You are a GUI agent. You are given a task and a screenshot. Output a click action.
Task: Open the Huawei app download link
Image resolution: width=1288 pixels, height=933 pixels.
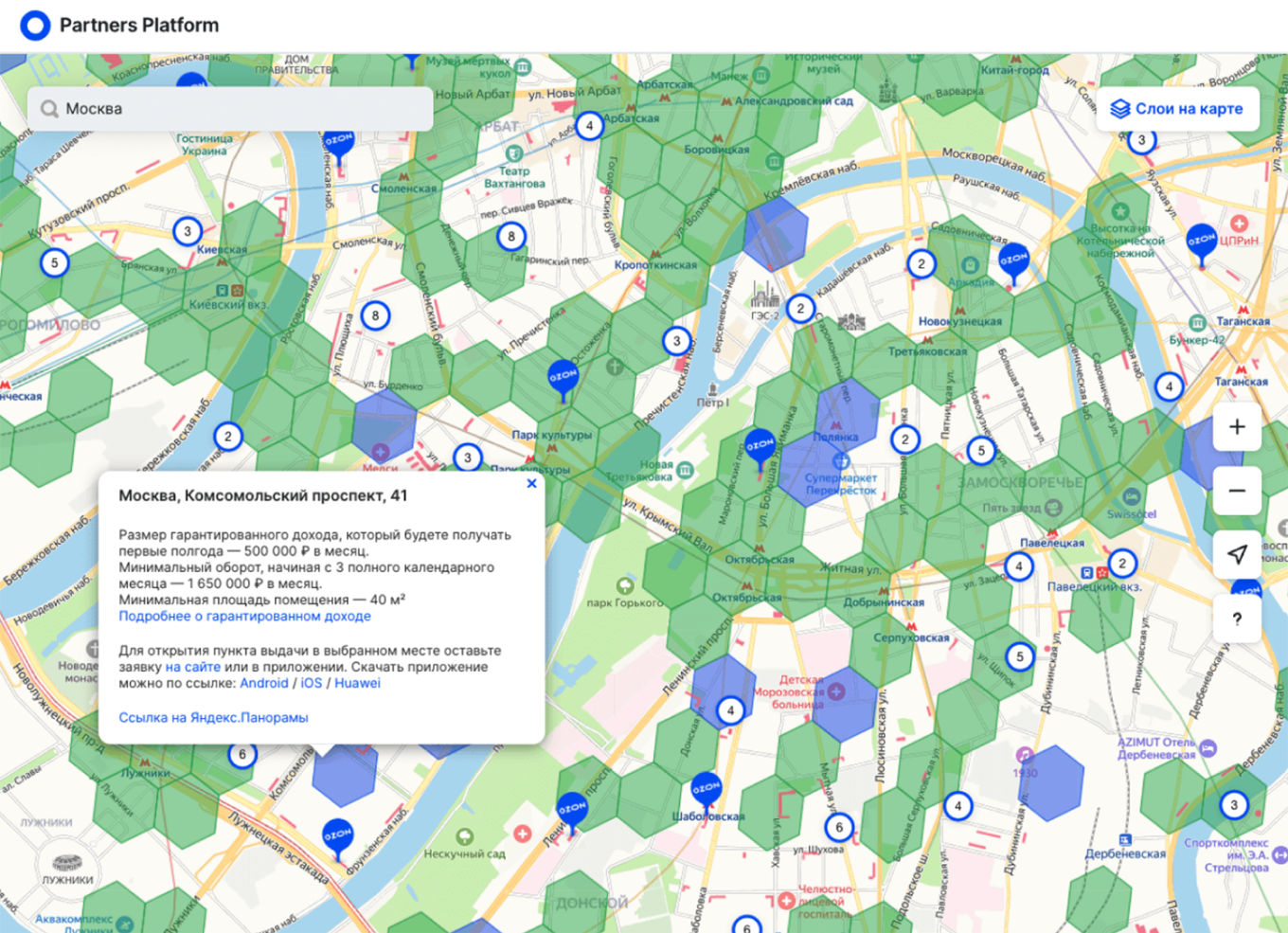(357, 683)
